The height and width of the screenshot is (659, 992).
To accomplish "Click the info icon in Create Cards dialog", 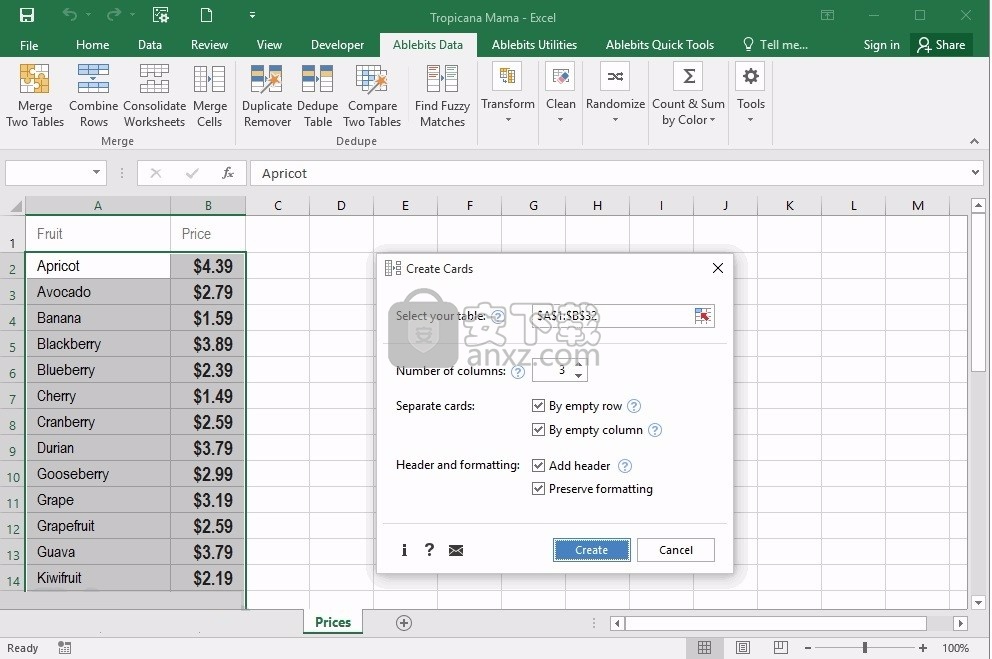I will (404, 550).
